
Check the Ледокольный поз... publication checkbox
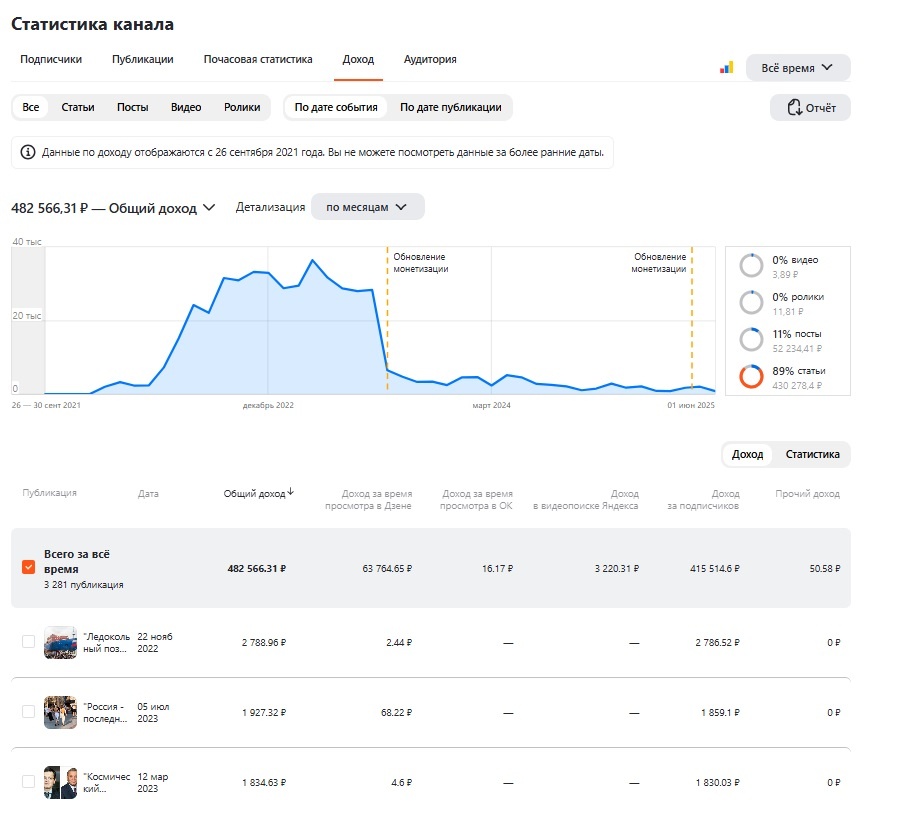coord(28,642)
